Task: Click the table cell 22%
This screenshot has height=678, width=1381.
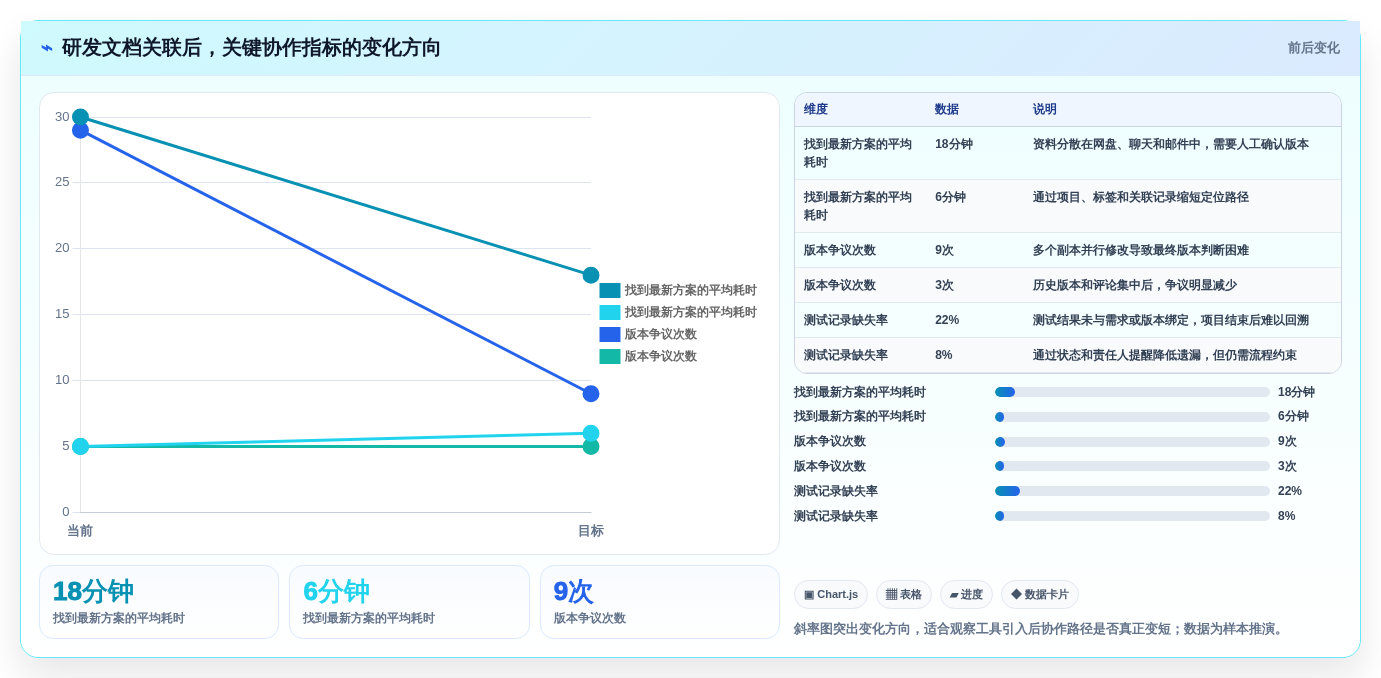Action: pyautogui.click(x=947, y=320)
